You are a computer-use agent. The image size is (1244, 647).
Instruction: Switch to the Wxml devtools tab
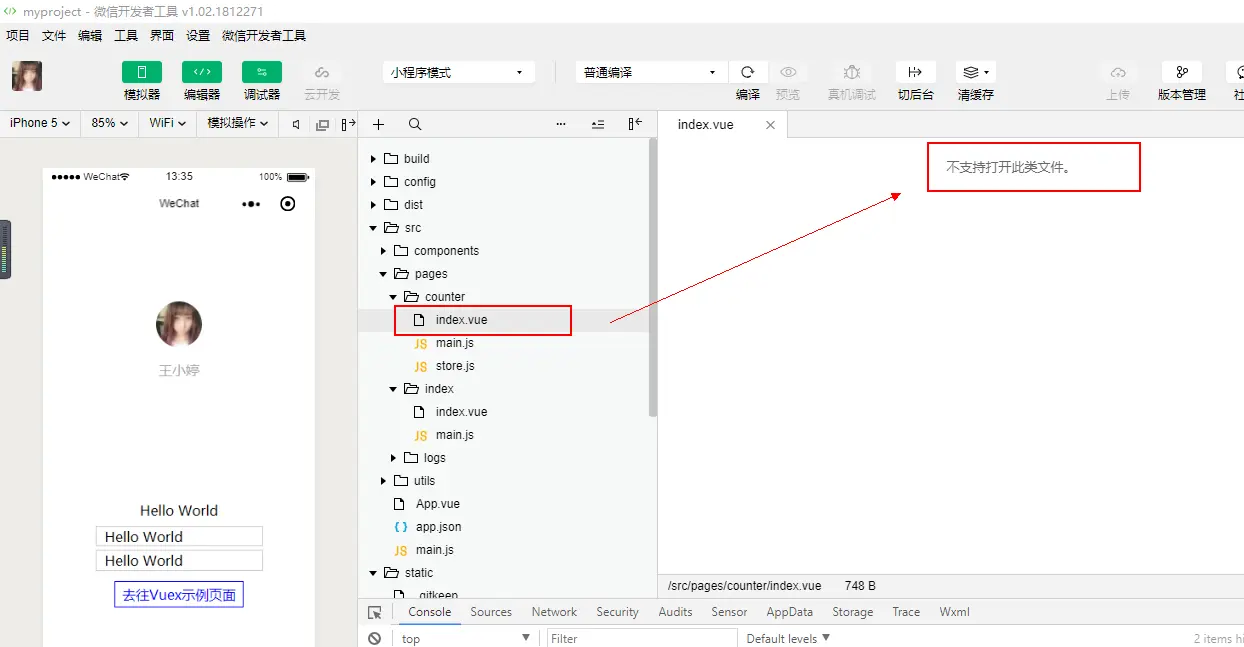[x=954, y=612]
